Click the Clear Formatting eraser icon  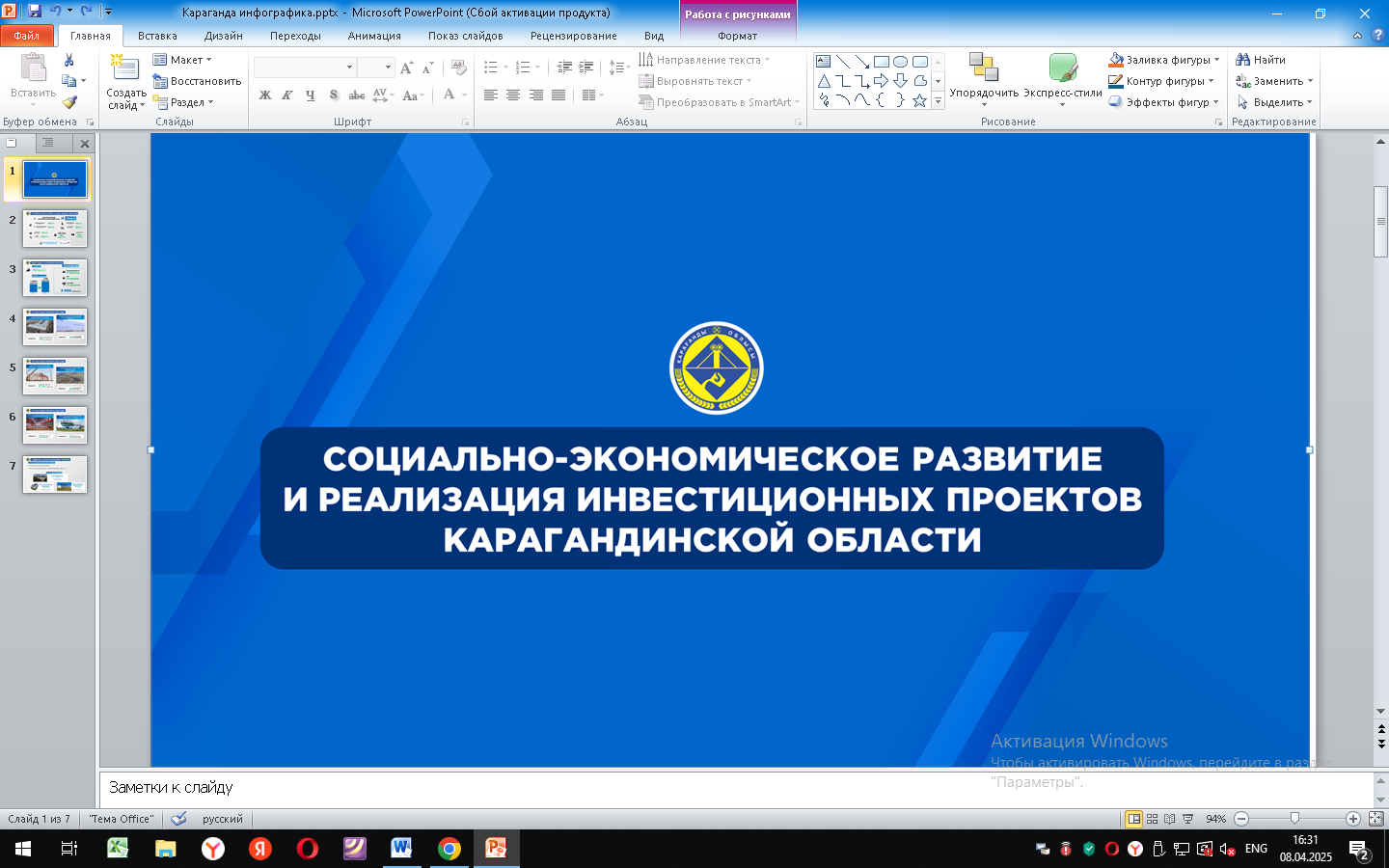click(459, 68)
